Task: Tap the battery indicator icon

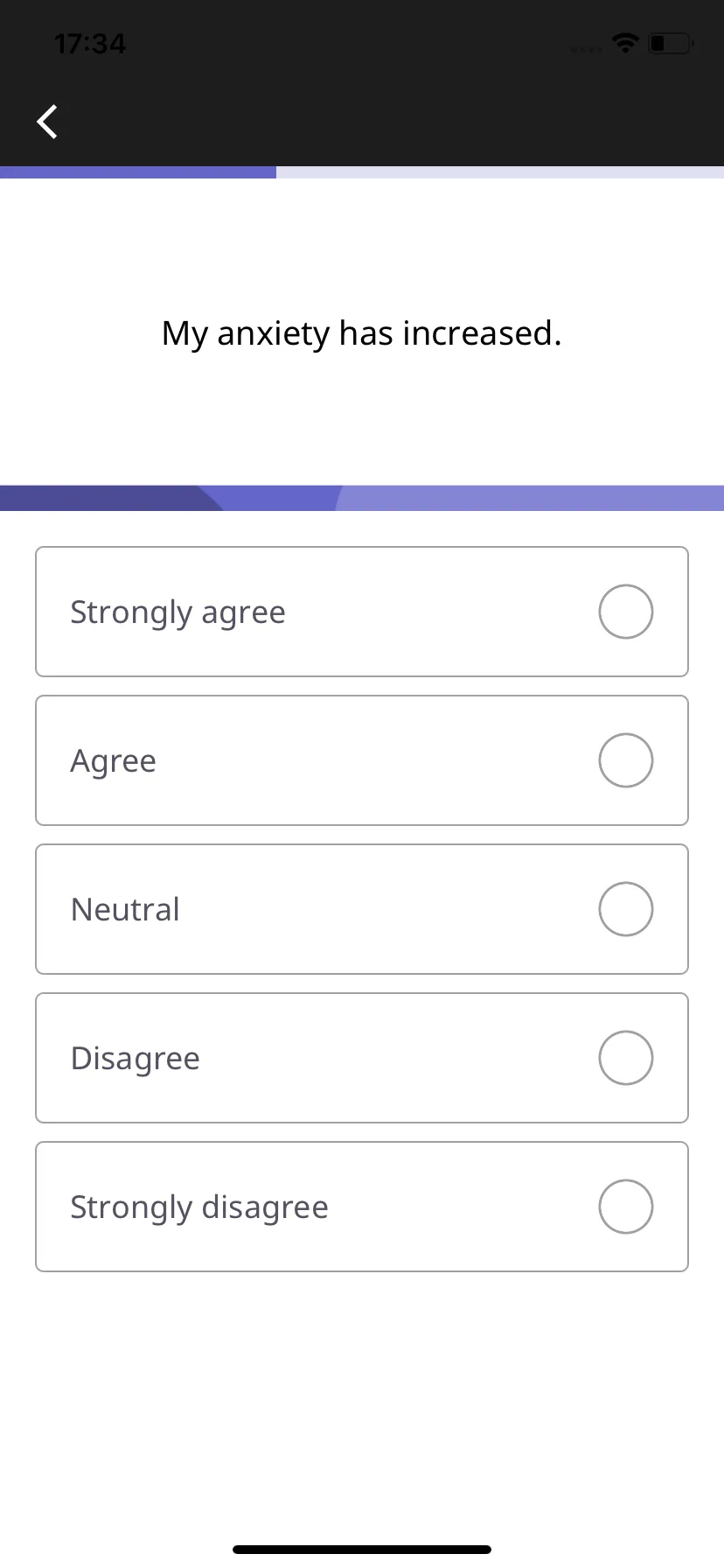Action: (x=671, y=43)
